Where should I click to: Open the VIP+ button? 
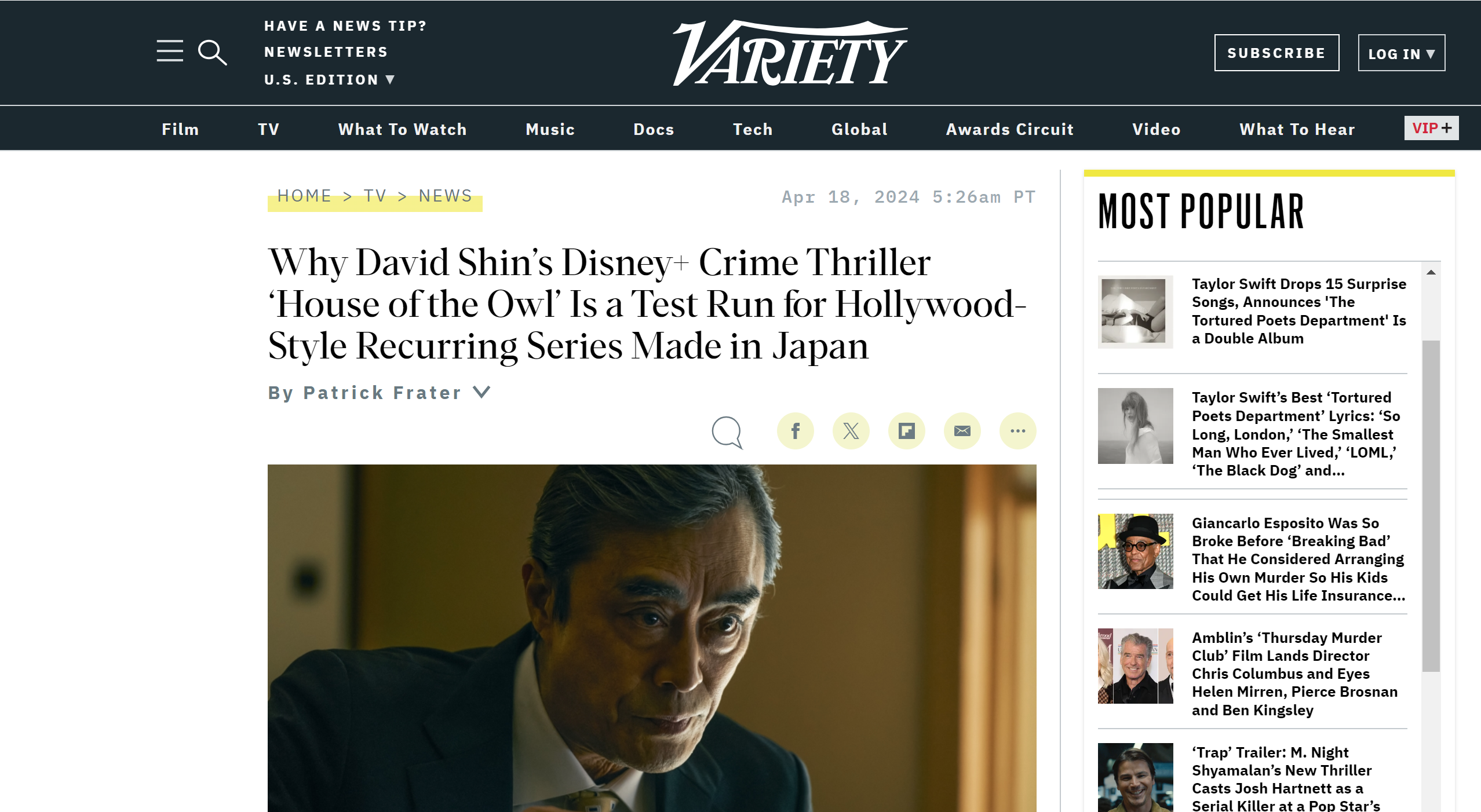1431,128
